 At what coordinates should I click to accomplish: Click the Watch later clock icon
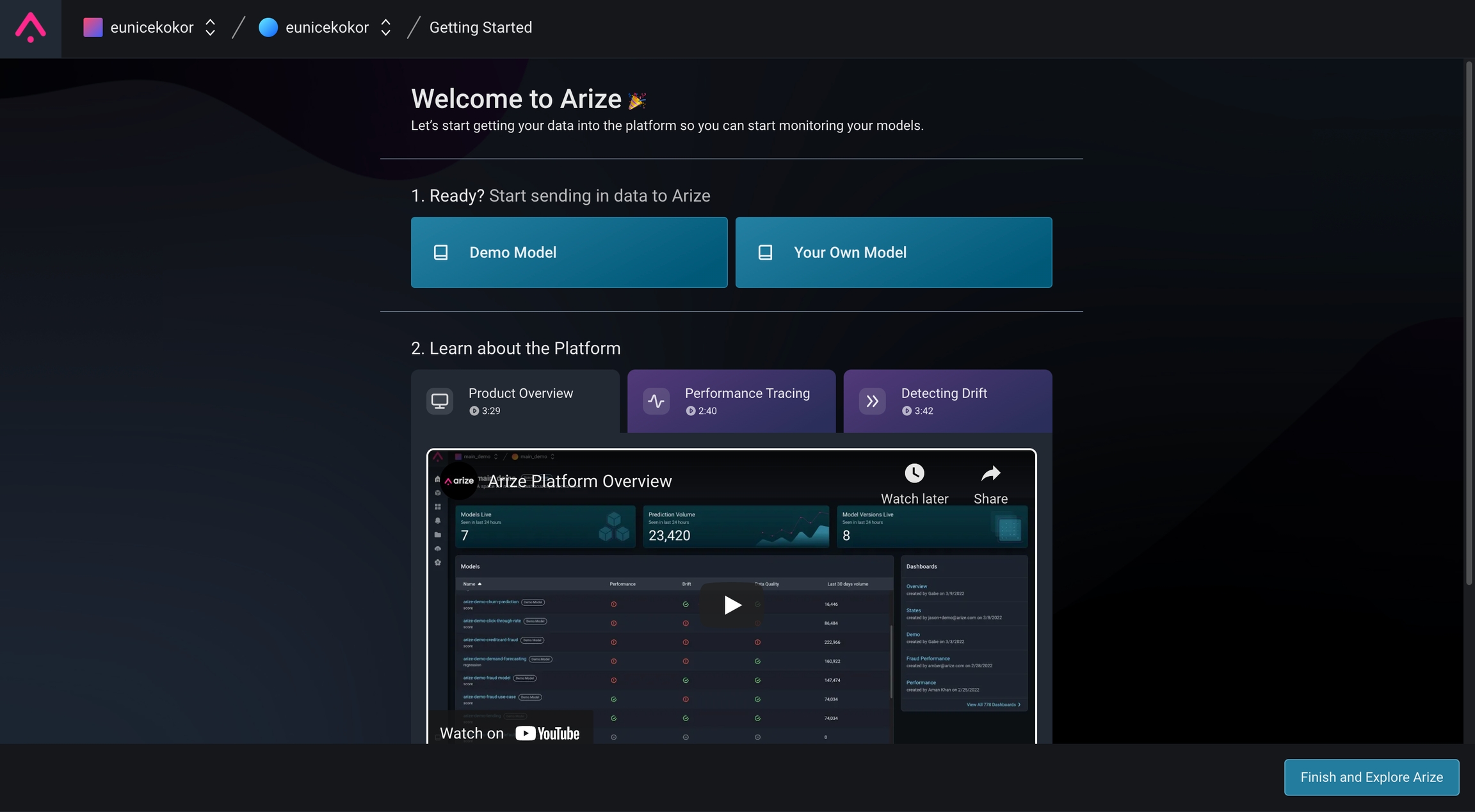click(x=914, y=474)
